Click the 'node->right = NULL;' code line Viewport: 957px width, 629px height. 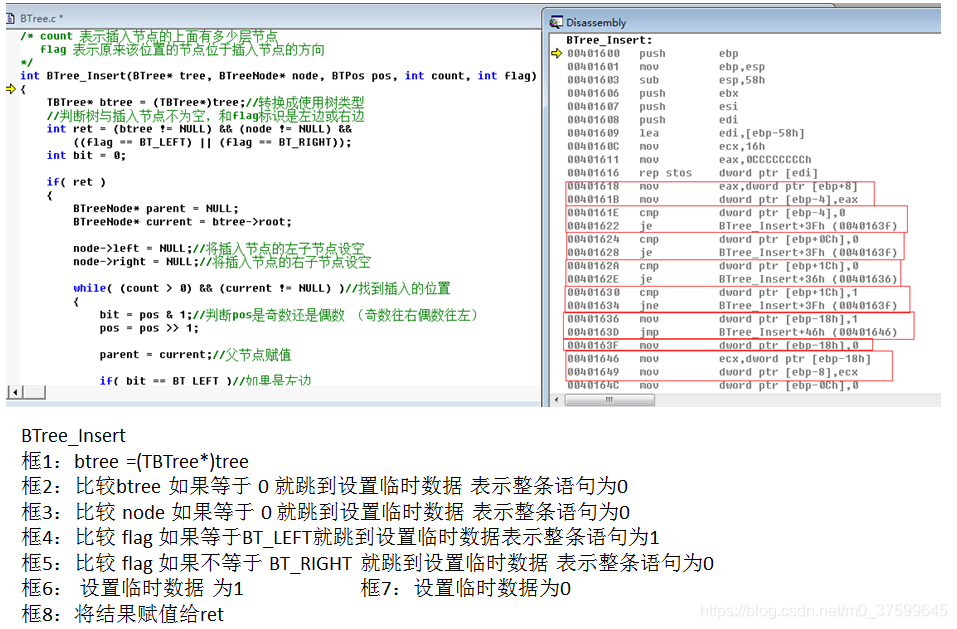pyautogui.click(x=222, y=262)
